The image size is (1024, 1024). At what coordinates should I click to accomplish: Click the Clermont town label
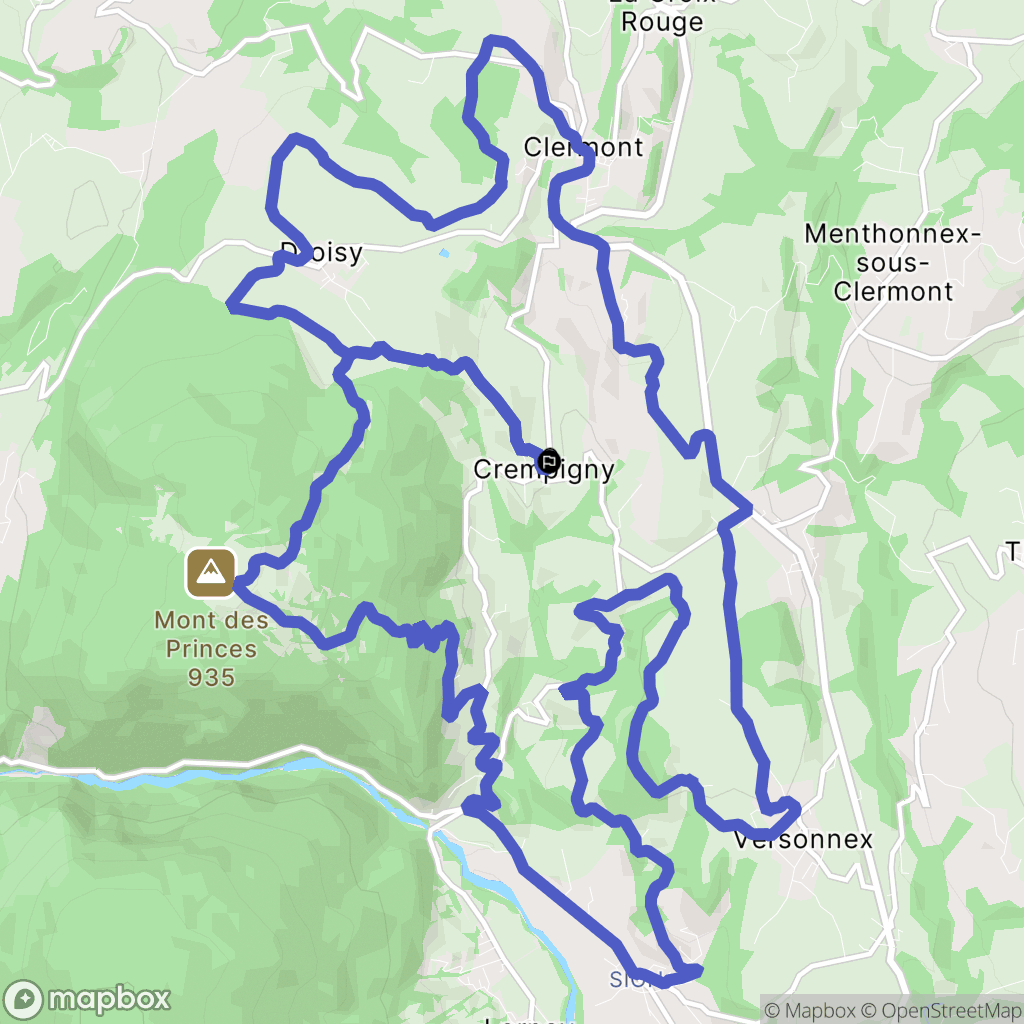point(583,147)
